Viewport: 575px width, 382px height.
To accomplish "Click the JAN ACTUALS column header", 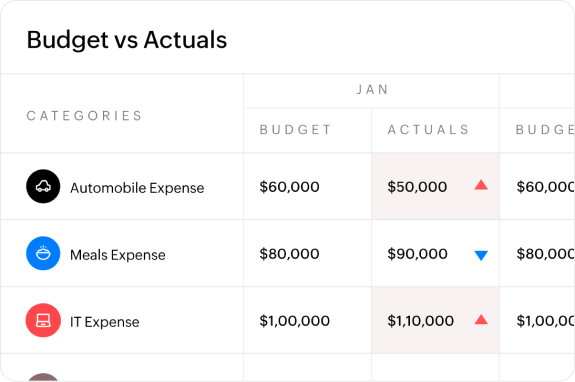I will pos(428,130).
